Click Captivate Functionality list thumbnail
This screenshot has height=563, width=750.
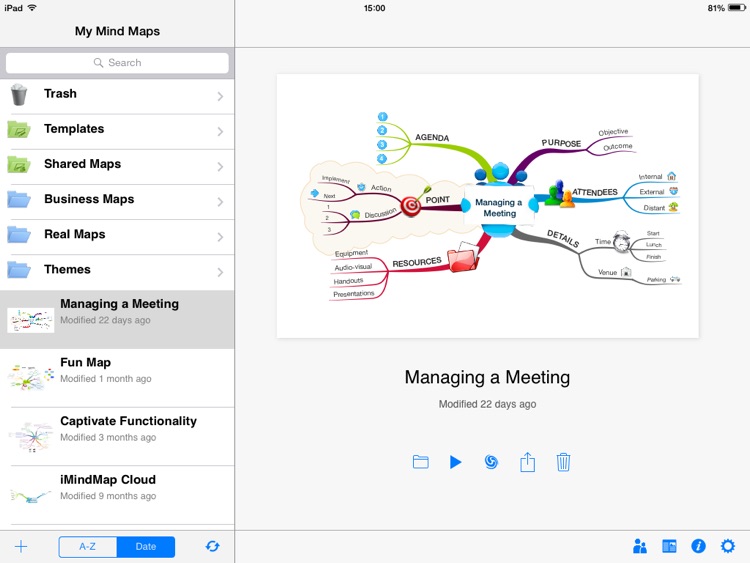[x=31, y=437]
